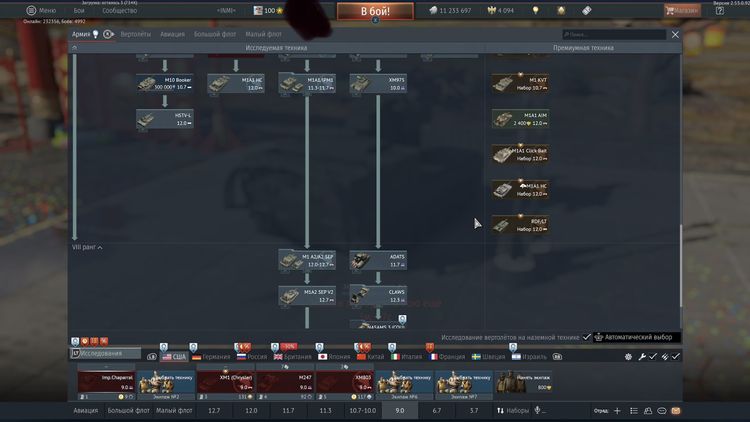This screenshot has height=422, width=750.
Task: Select the США nation flag
Action: point(174,356)
